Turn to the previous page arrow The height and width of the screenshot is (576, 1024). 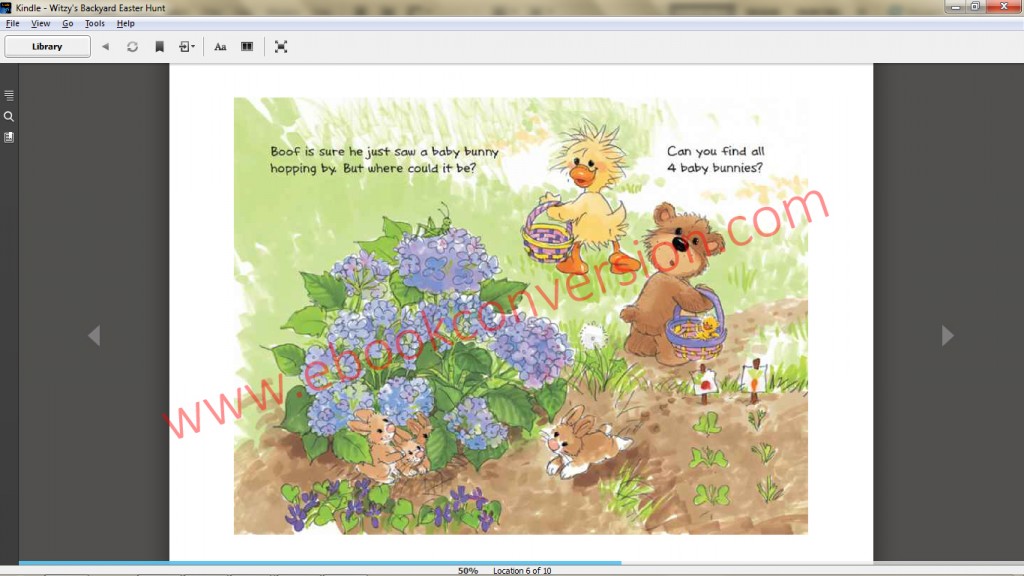point(94,336)
